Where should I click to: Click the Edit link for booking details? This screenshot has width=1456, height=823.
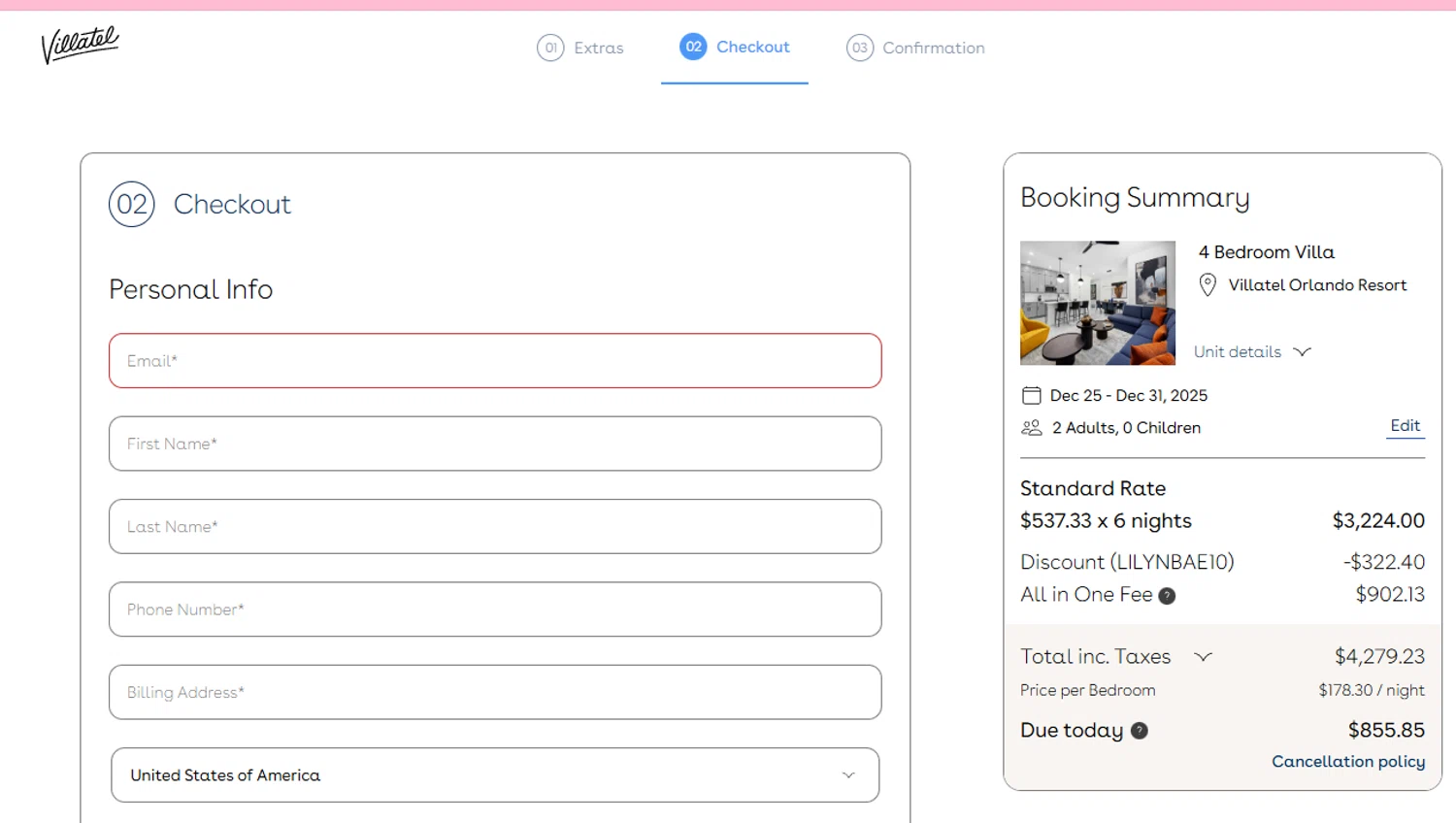coord(1405,426)
